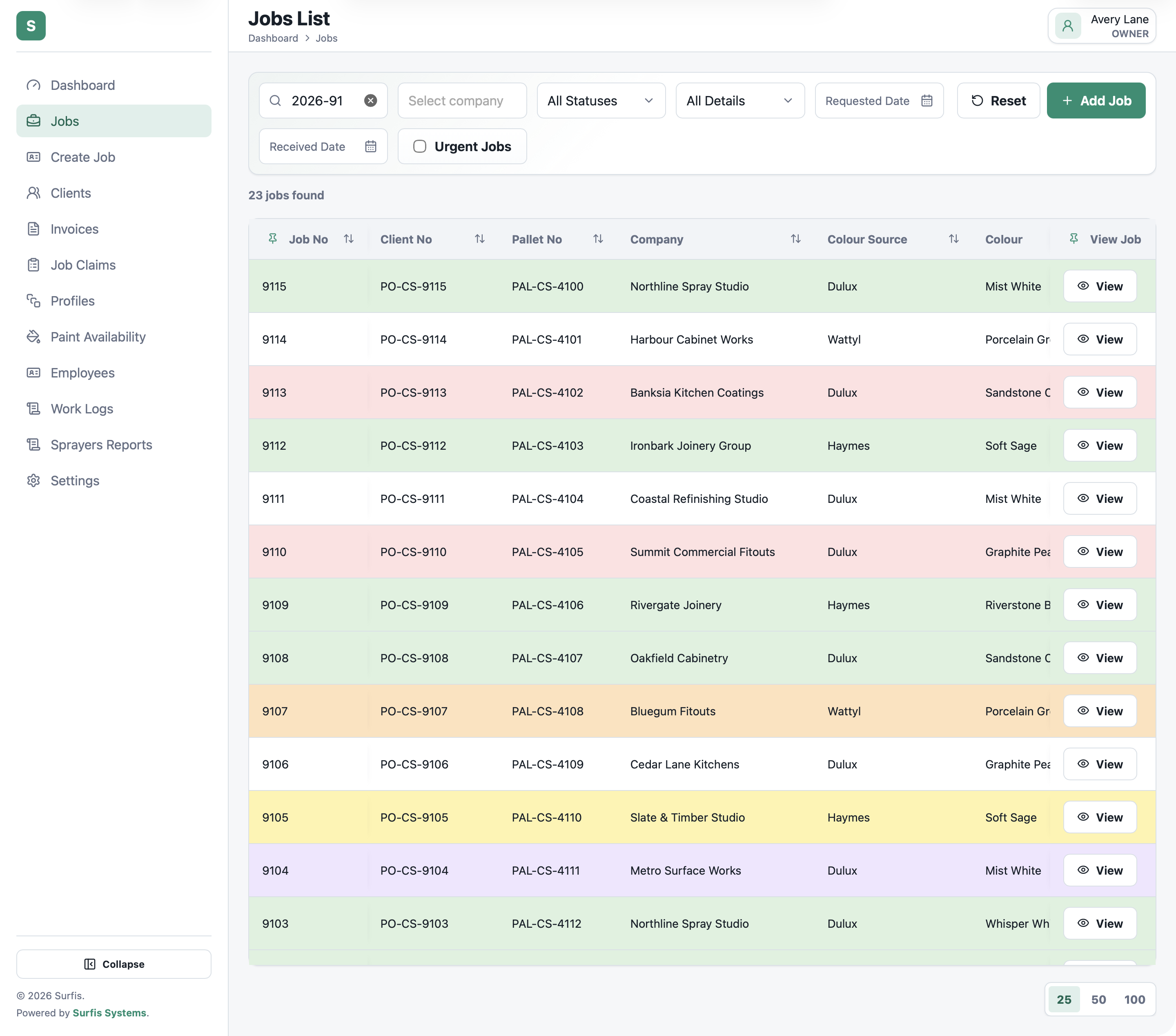Click the Add Job button
Screen dimensions: 1176x1036
point(1096,101)
